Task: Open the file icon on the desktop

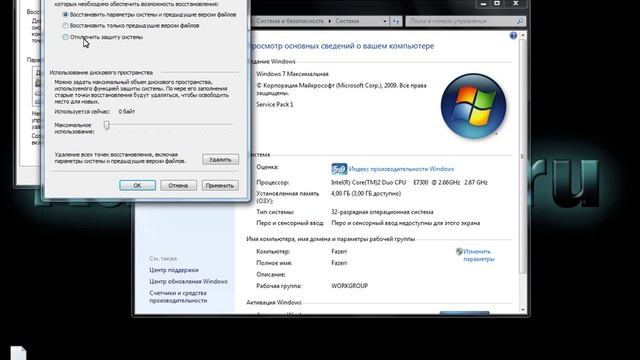Action: (x=18, y=353)
